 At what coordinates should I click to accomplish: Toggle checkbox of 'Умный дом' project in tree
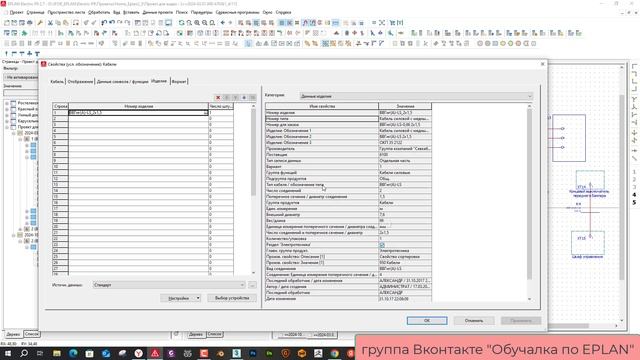13,115
